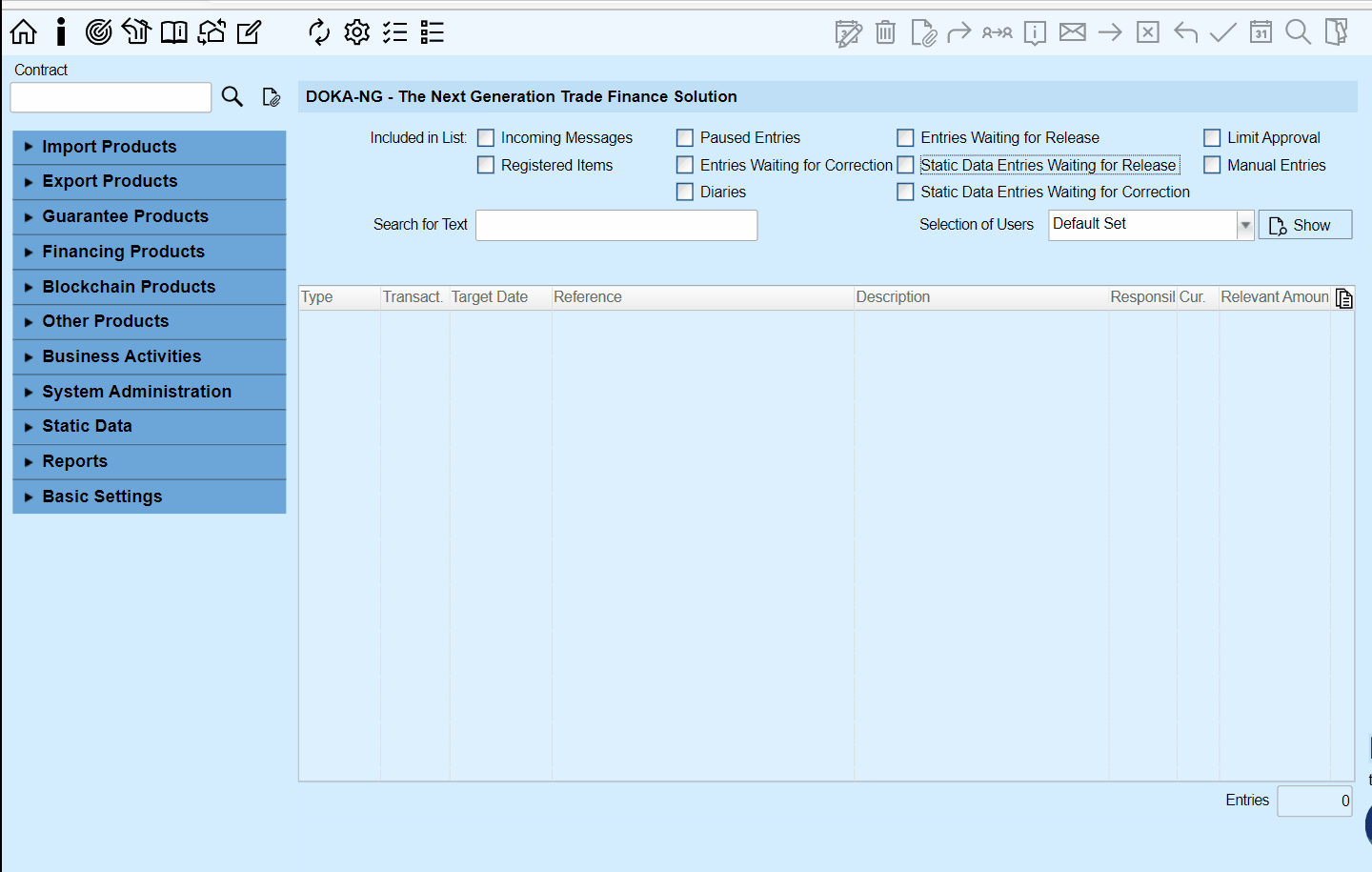
Task: Click the edit note pencil icon
Action: coord(249,32)
